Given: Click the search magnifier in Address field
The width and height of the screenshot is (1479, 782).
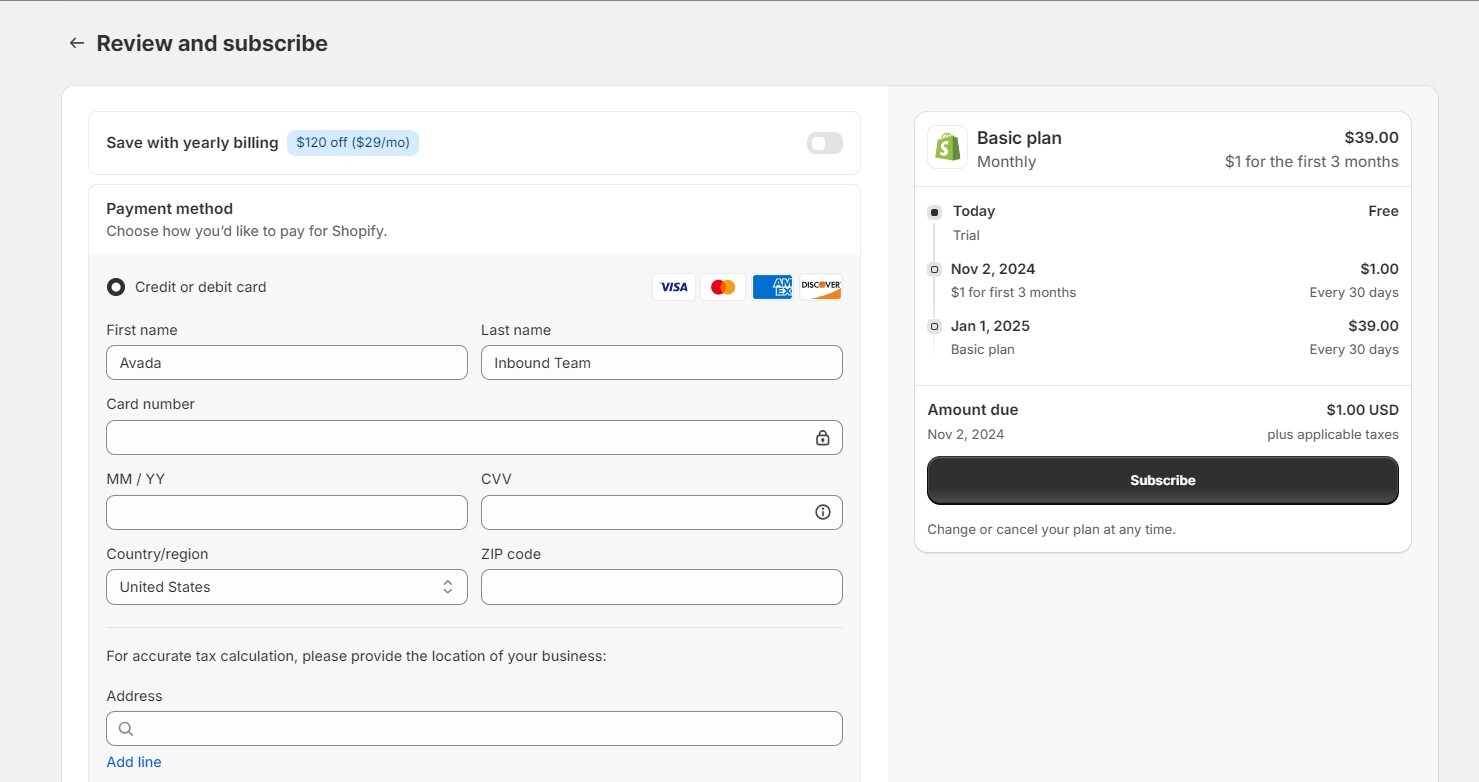Looking at the screenshot, I should coord(126,729).
